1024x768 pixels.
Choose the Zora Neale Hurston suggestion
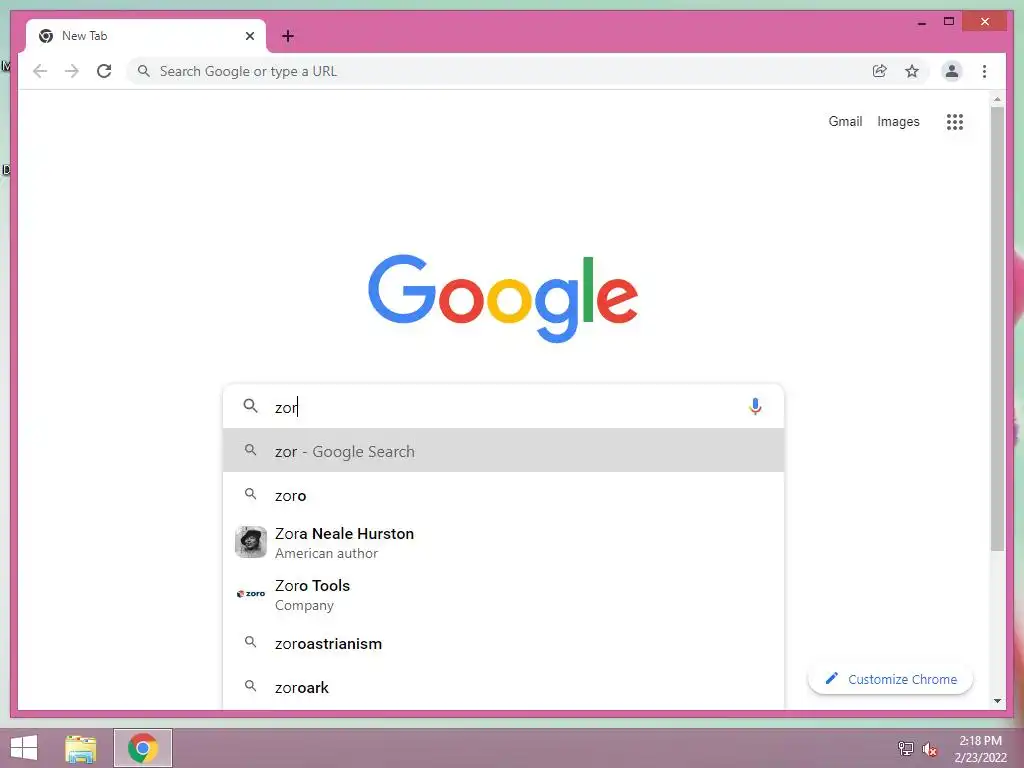pos(503,543)
